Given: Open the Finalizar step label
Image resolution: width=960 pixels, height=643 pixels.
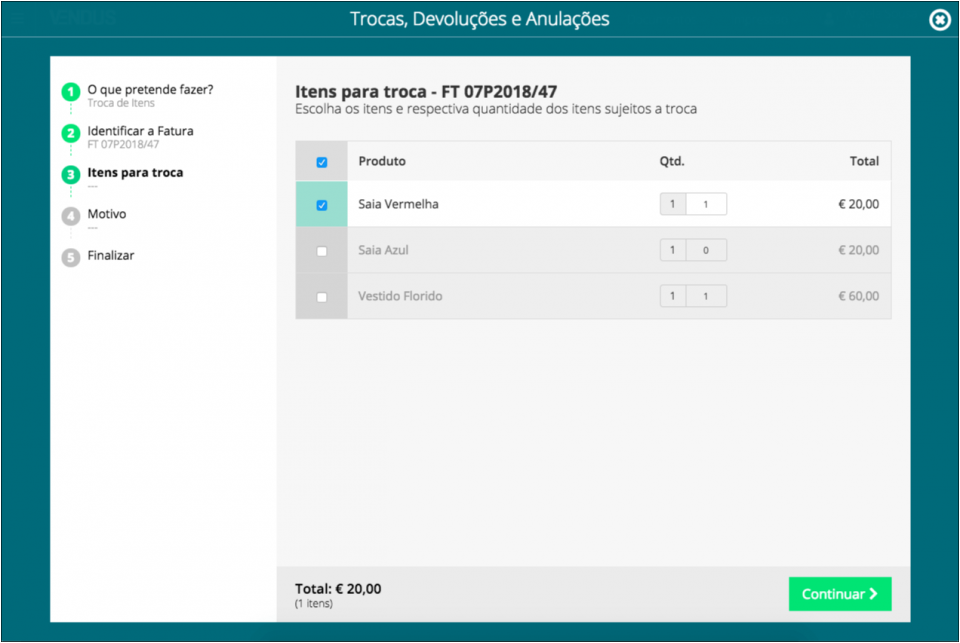Looking at the screenshot, I should pos(111,256).
